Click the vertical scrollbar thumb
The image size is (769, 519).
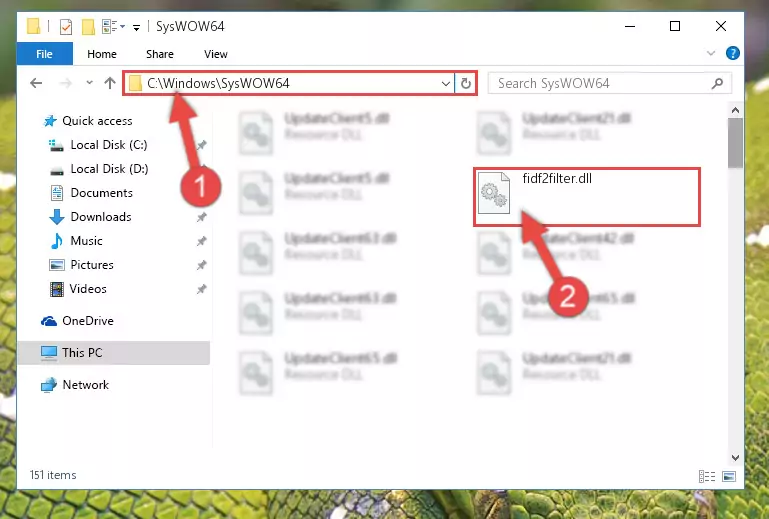coord(735,143)
